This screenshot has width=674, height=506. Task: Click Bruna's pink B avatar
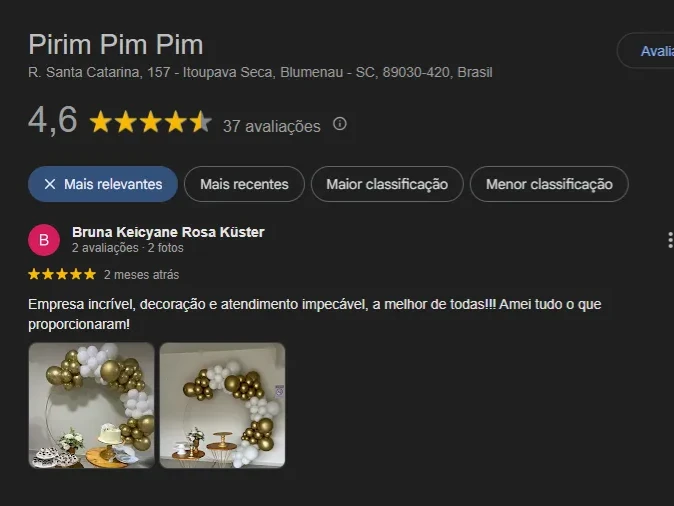pyautogui.click(x=44, y=240)
